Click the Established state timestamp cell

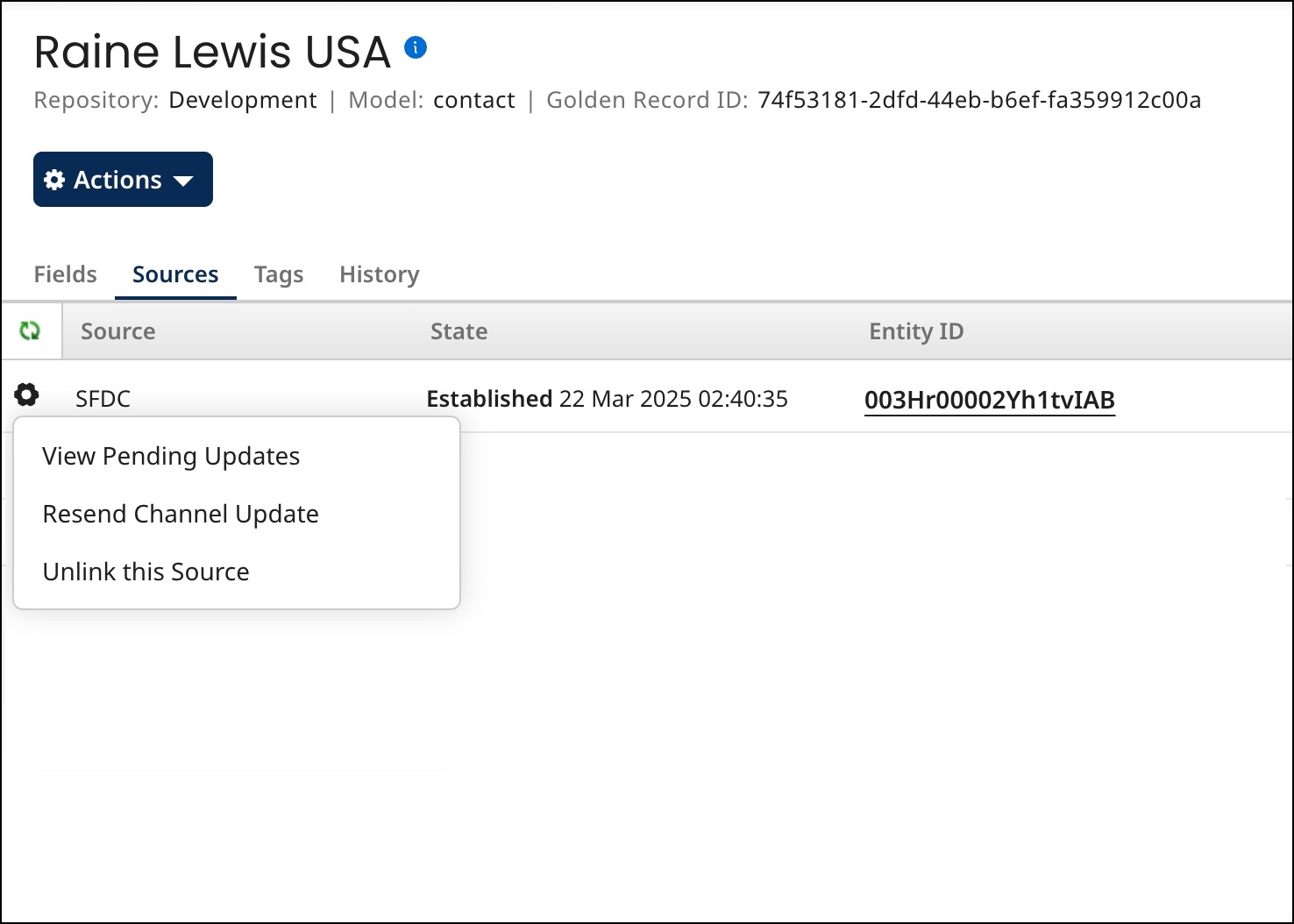click(x=607, y=399)
